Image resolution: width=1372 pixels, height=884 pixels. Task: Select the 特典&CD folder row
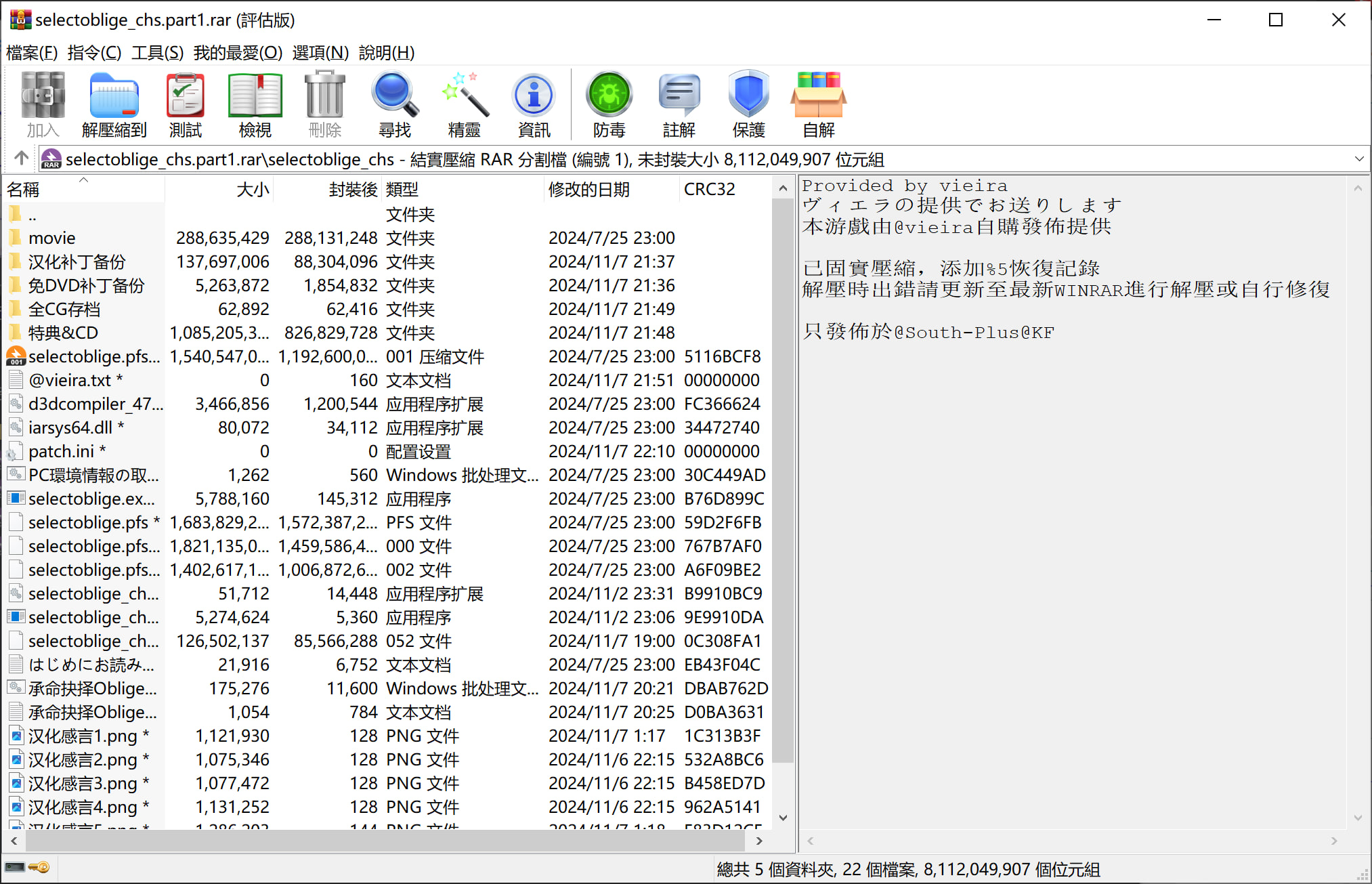point(63,333)
